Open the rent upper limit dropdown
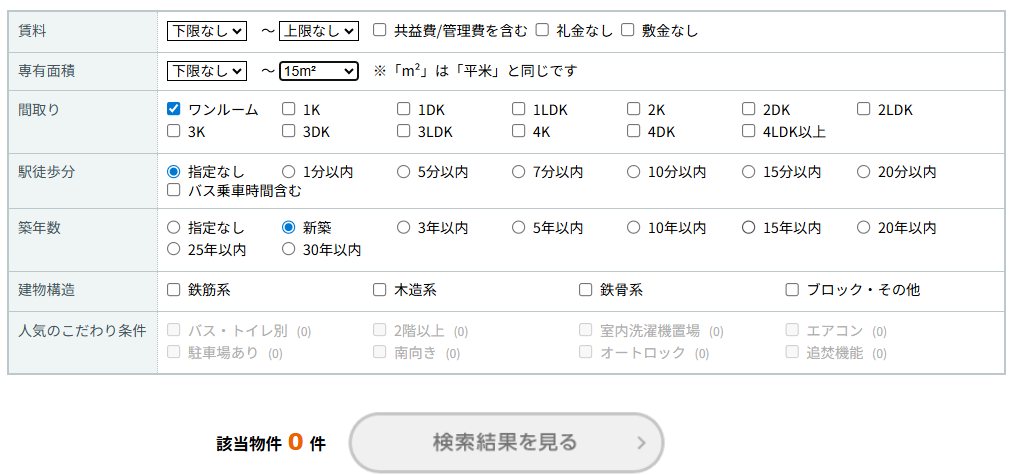 click(x=318, y=31)
